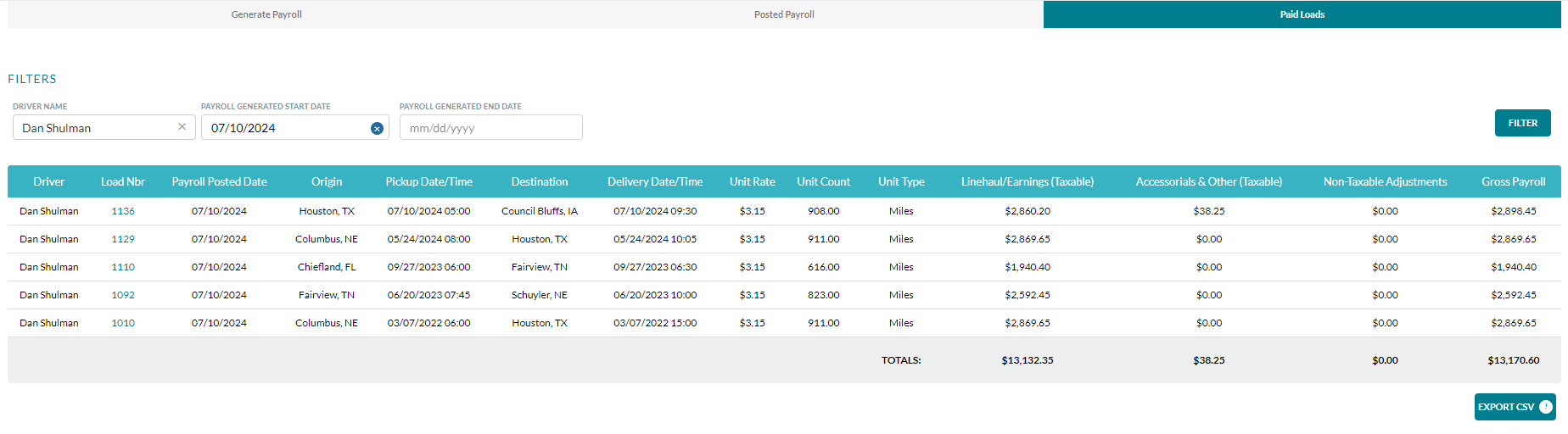Viewport: 1568px width, 434px height.
Task: Sort by the Driver column header
Action: (49, 181)
